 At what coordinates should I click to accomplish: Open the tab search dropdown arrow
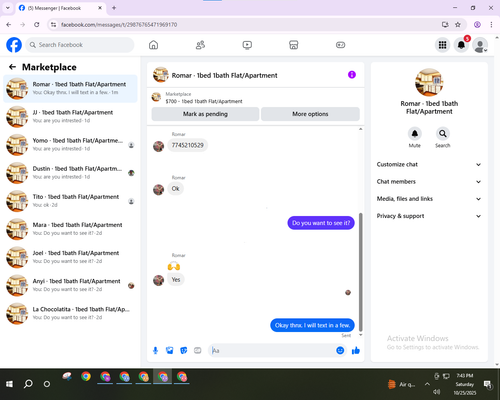pyautogui.click(x=8, y=8)
